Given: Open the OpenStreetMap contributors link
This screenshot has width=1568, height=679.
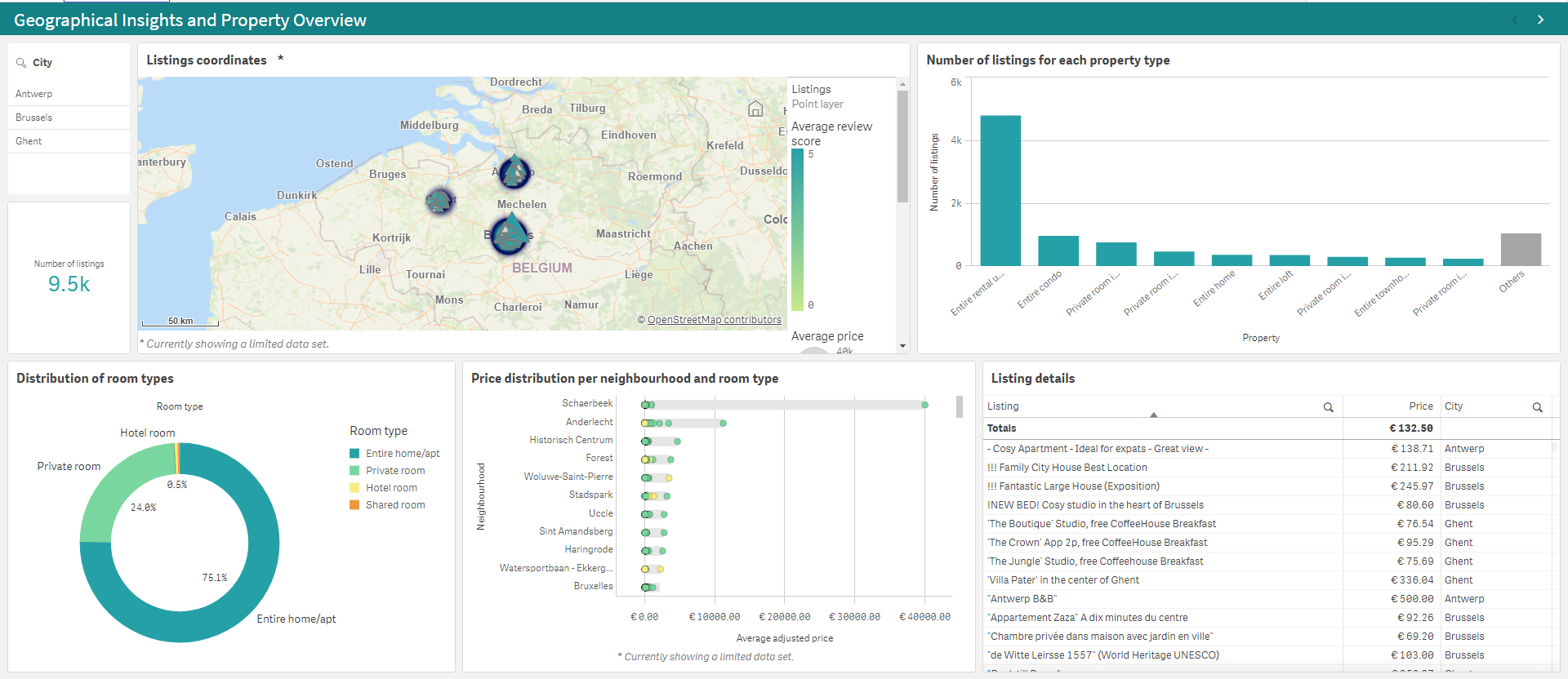Looking at the screenshot, I should pos(714,320).
